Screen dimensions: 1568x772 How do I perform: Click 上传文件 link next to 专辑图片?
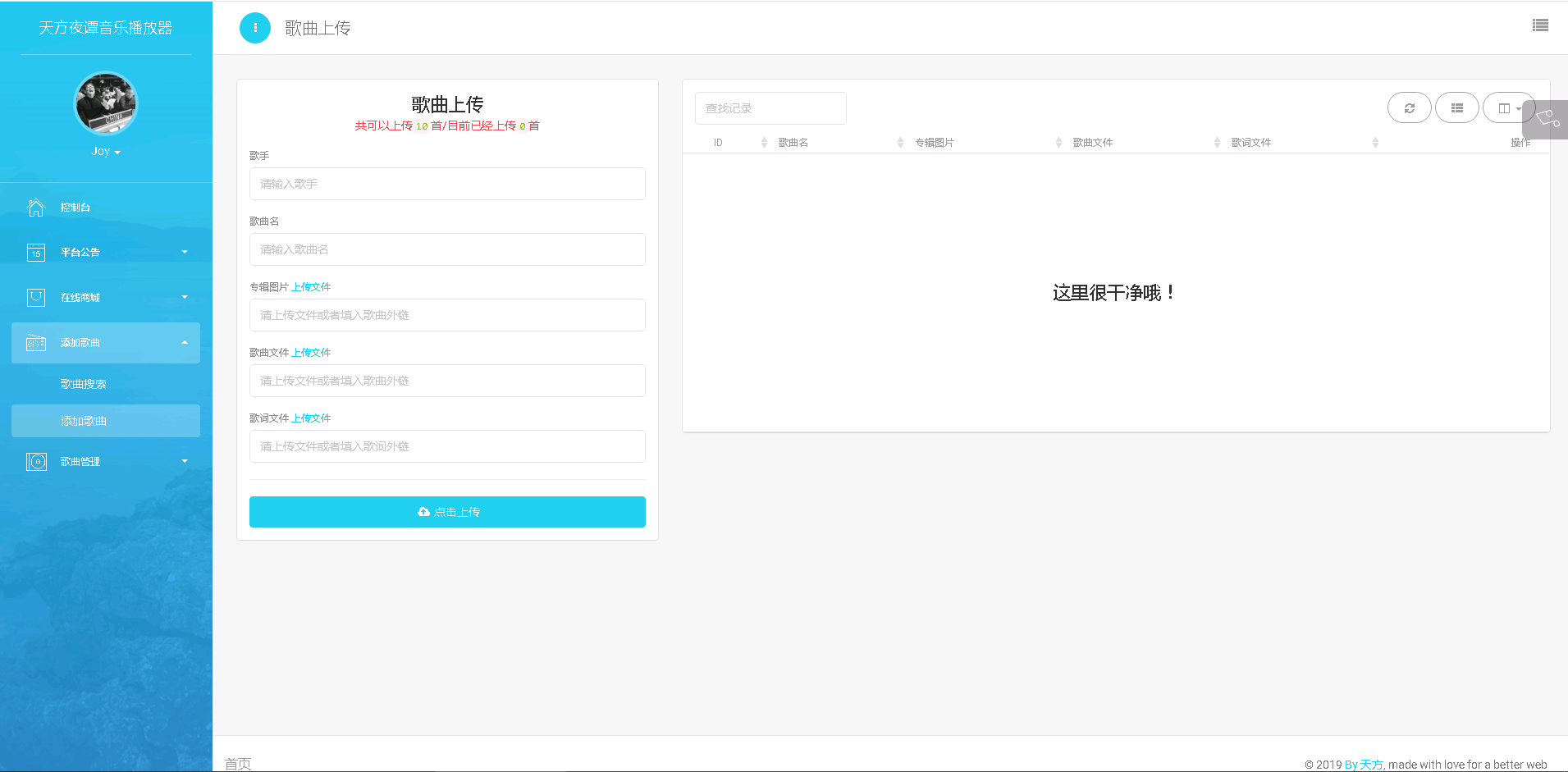tap(311, 287)
